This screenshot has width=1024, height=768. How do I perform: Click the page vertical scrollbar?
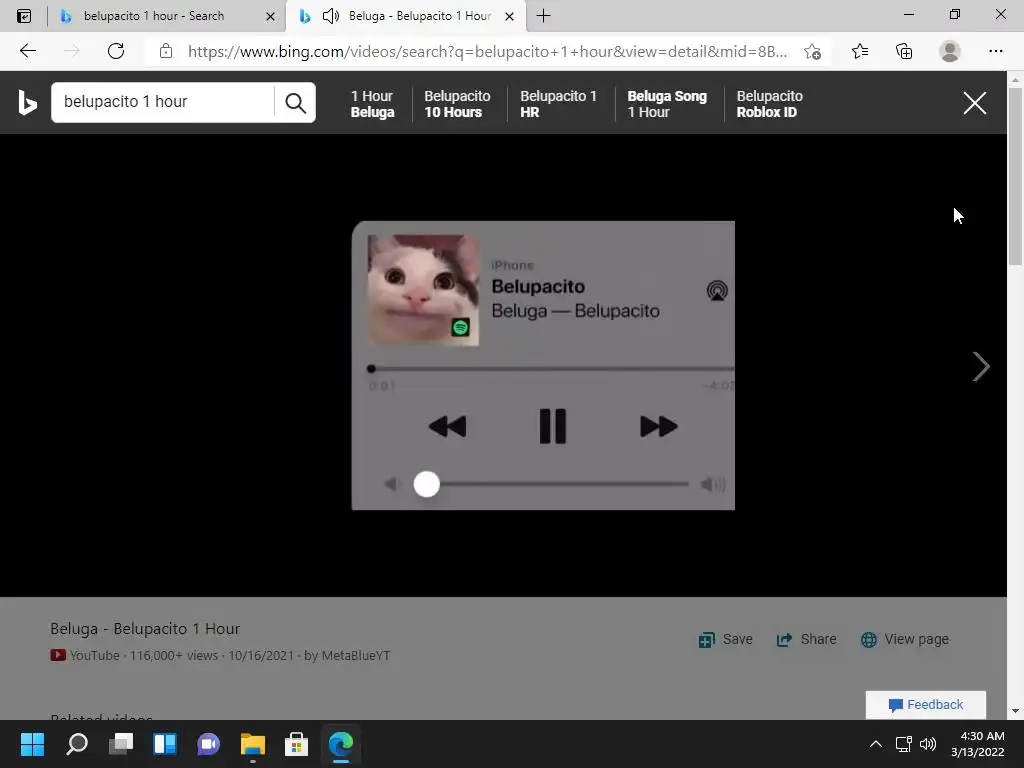pyautogui.click(x=1015, y=176)
